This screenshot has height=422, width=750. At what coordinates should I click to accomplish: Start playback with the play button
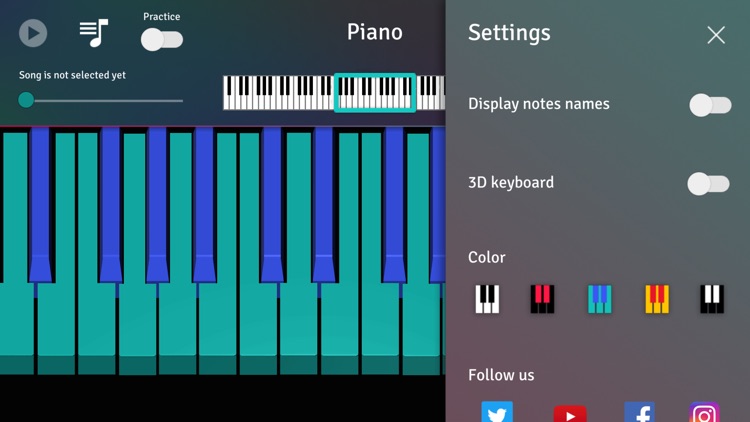(x=33, y=33)
